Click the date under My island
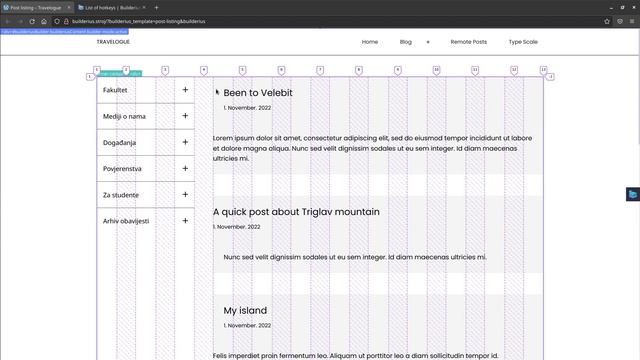 coord(247,325)
